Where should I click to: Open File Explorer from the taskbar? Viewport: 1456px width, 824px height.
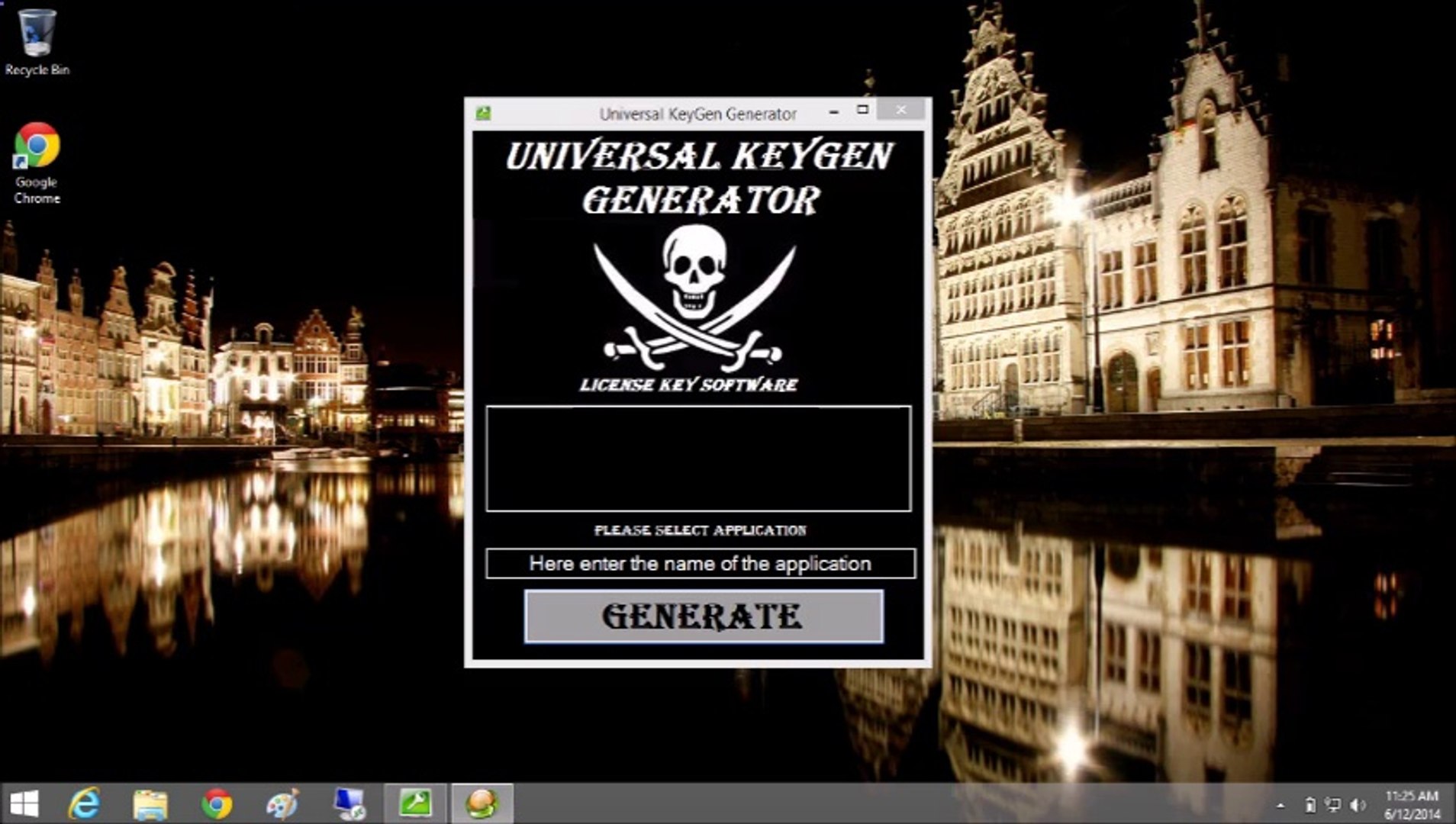click(150, 803)
